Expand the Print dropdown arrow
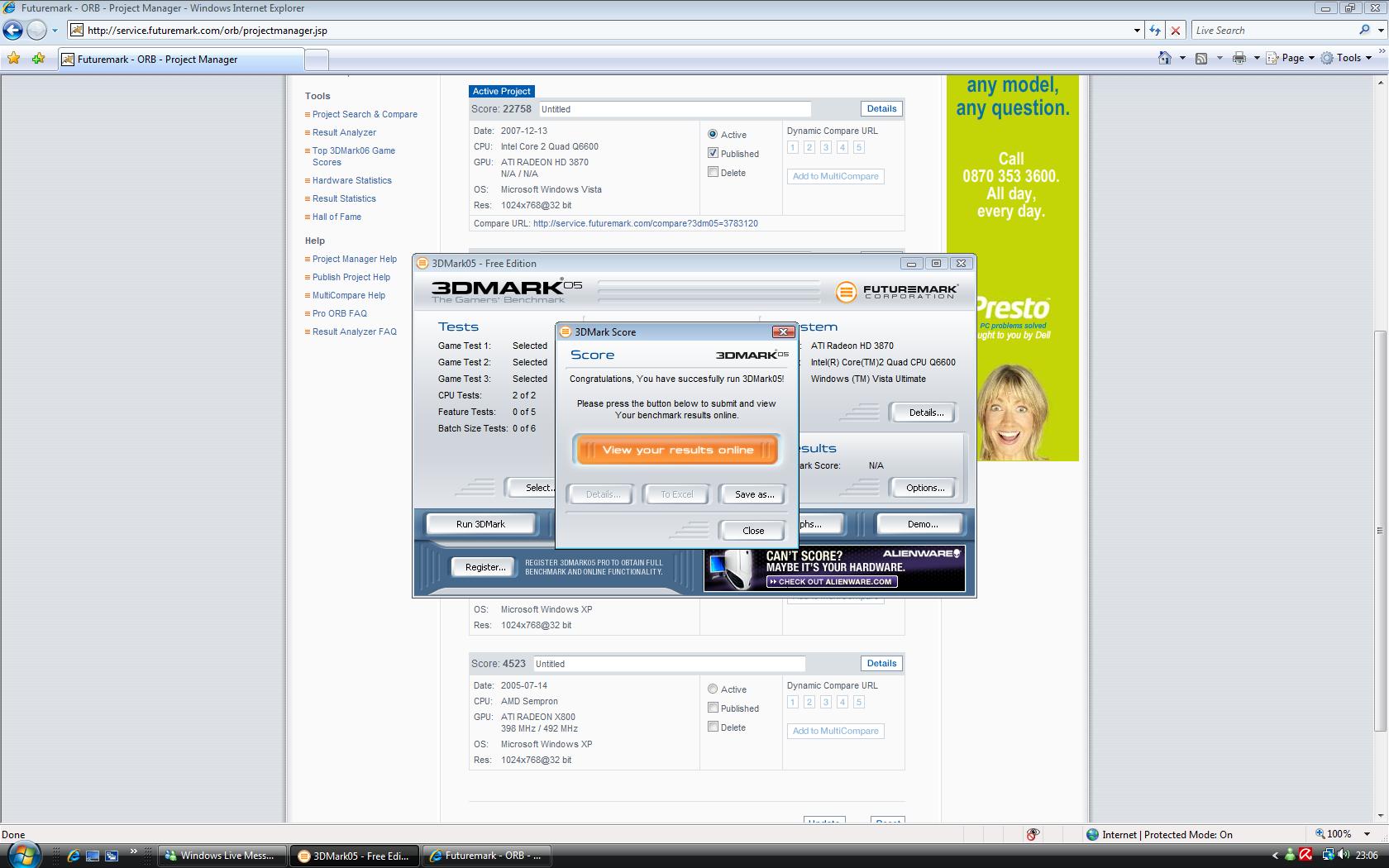 (1257, 58)
